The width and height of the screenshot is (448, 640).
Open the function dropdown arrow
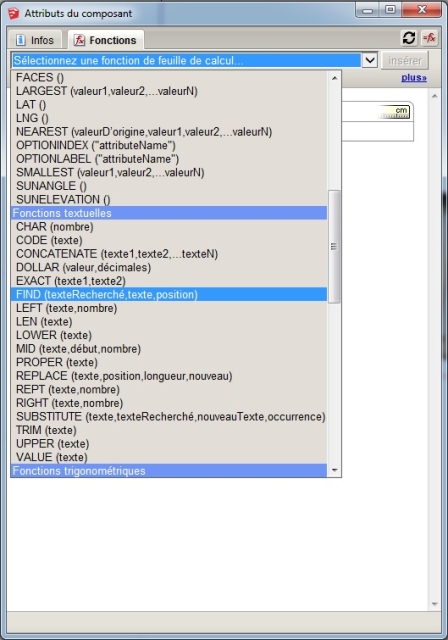pyautogui.click(x=370, y=60)
